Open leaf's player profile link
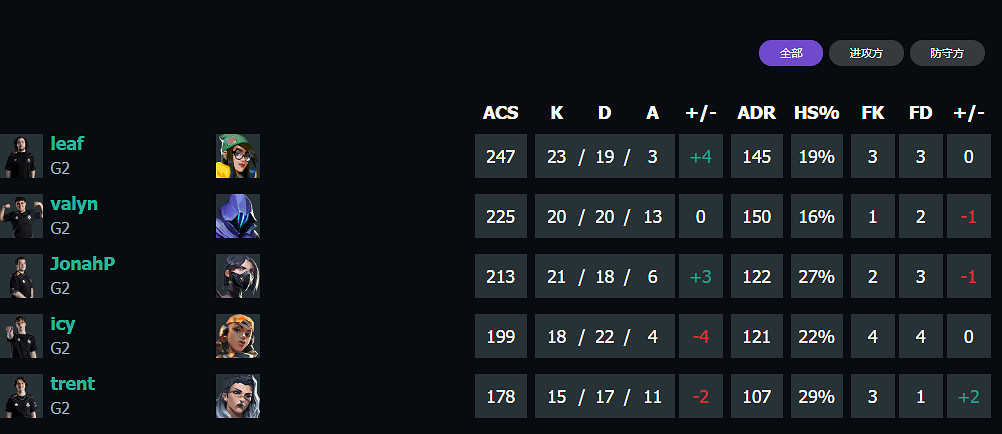Viewport: 1002px width, 434px height. [67, 144]
